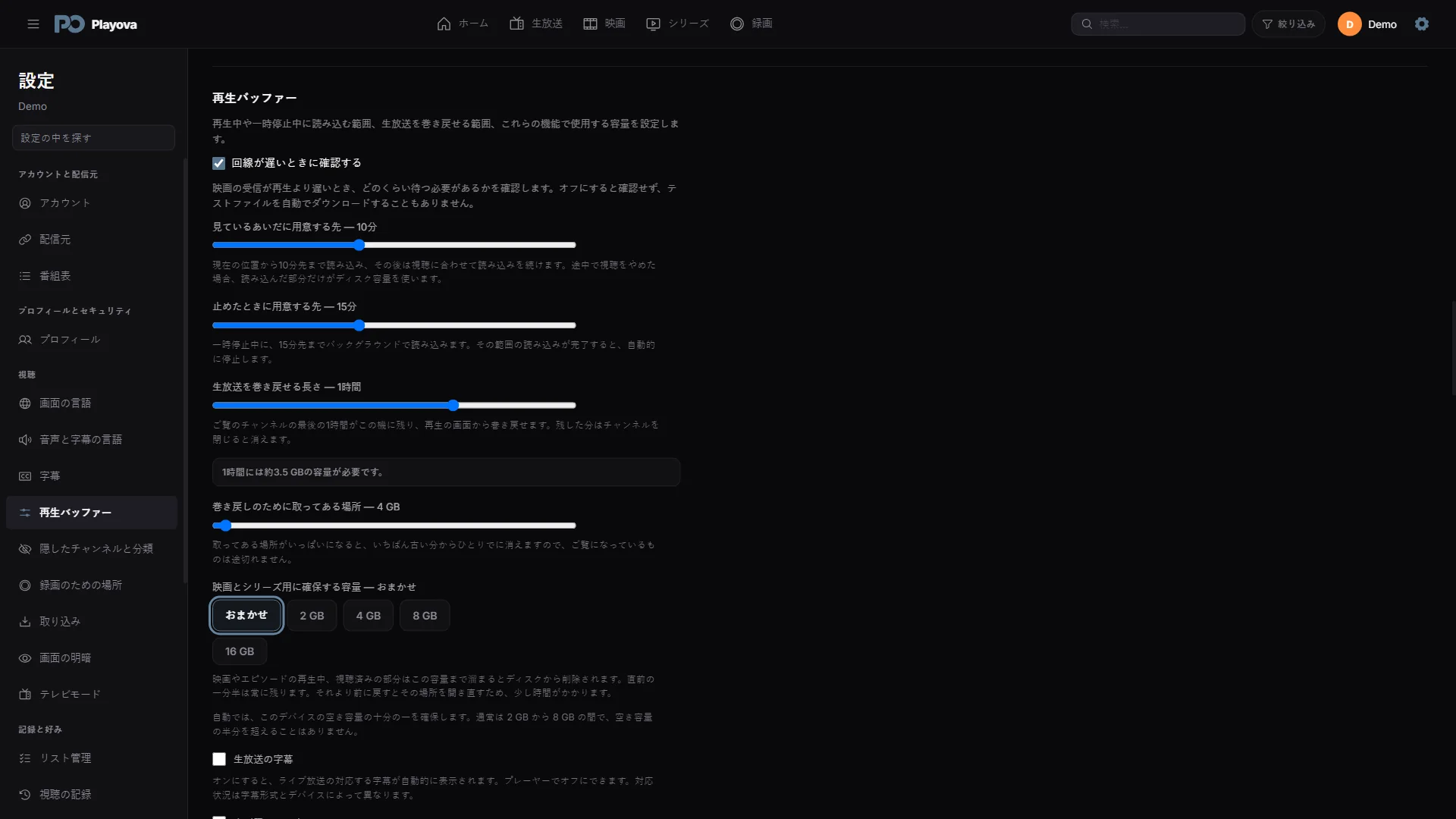Open the 絞り込み filter dropdown
The image size is (1456, 819).
1288,24
